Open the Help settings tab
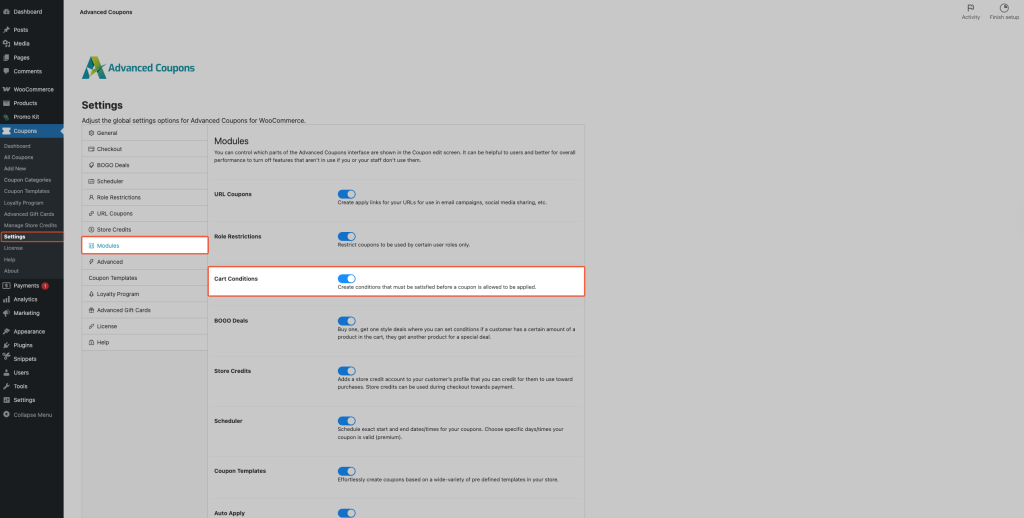The image size is (1024, 518). click(x=144, y=342)
